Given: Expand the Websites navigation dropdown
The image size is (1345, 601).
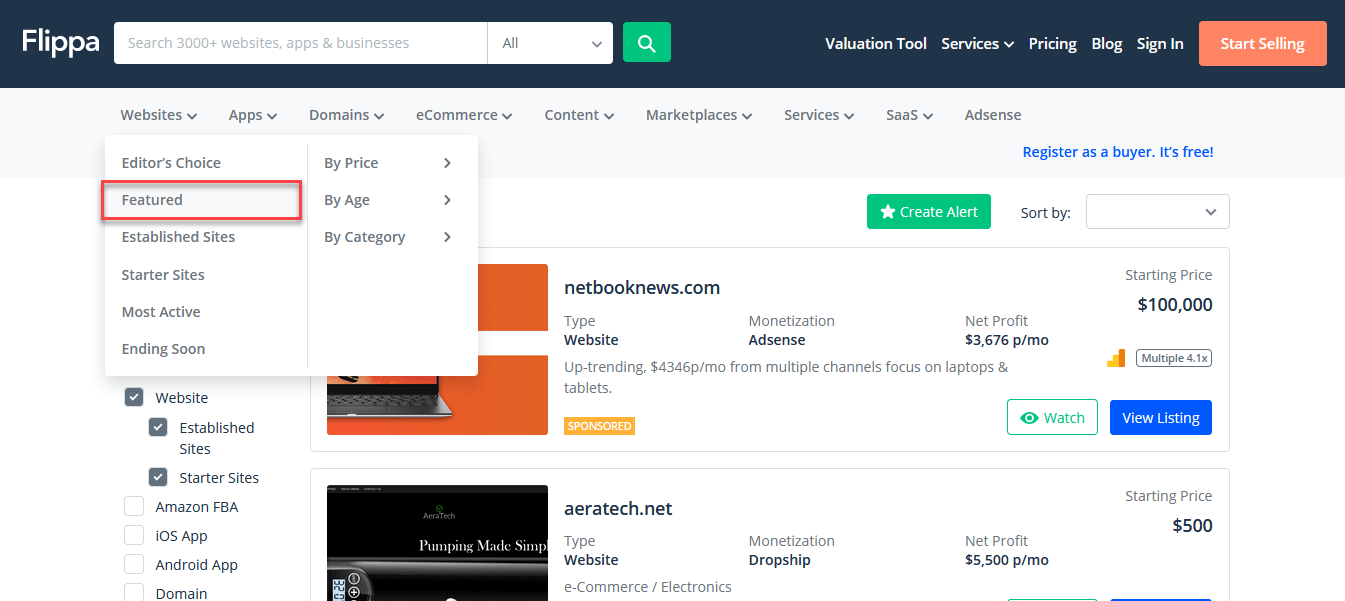Looking at the screenshot, I should click(x=158, y=115).
